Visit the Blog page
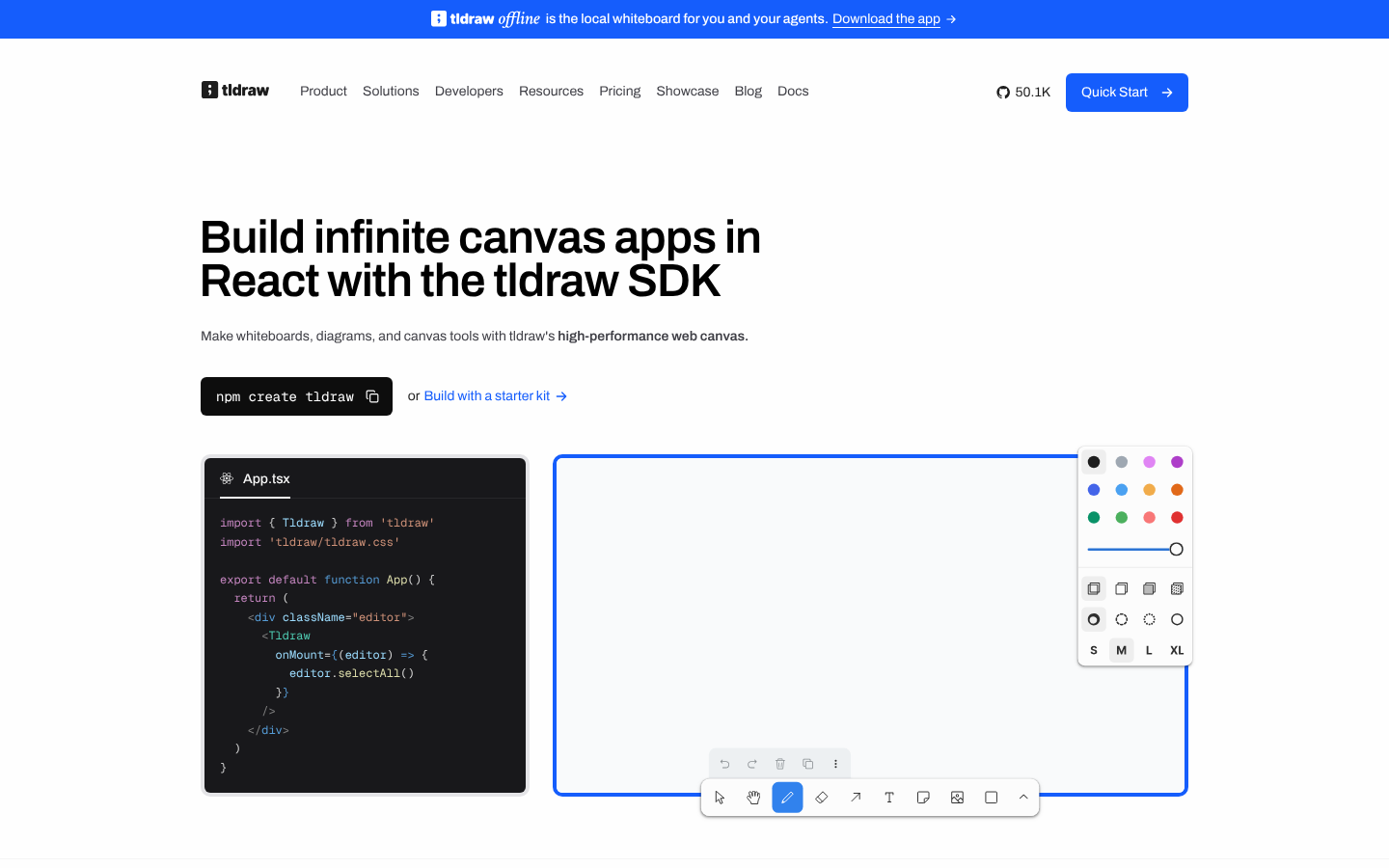The width and height of the screenshot is (1389, 868). (x=749, y=92)
